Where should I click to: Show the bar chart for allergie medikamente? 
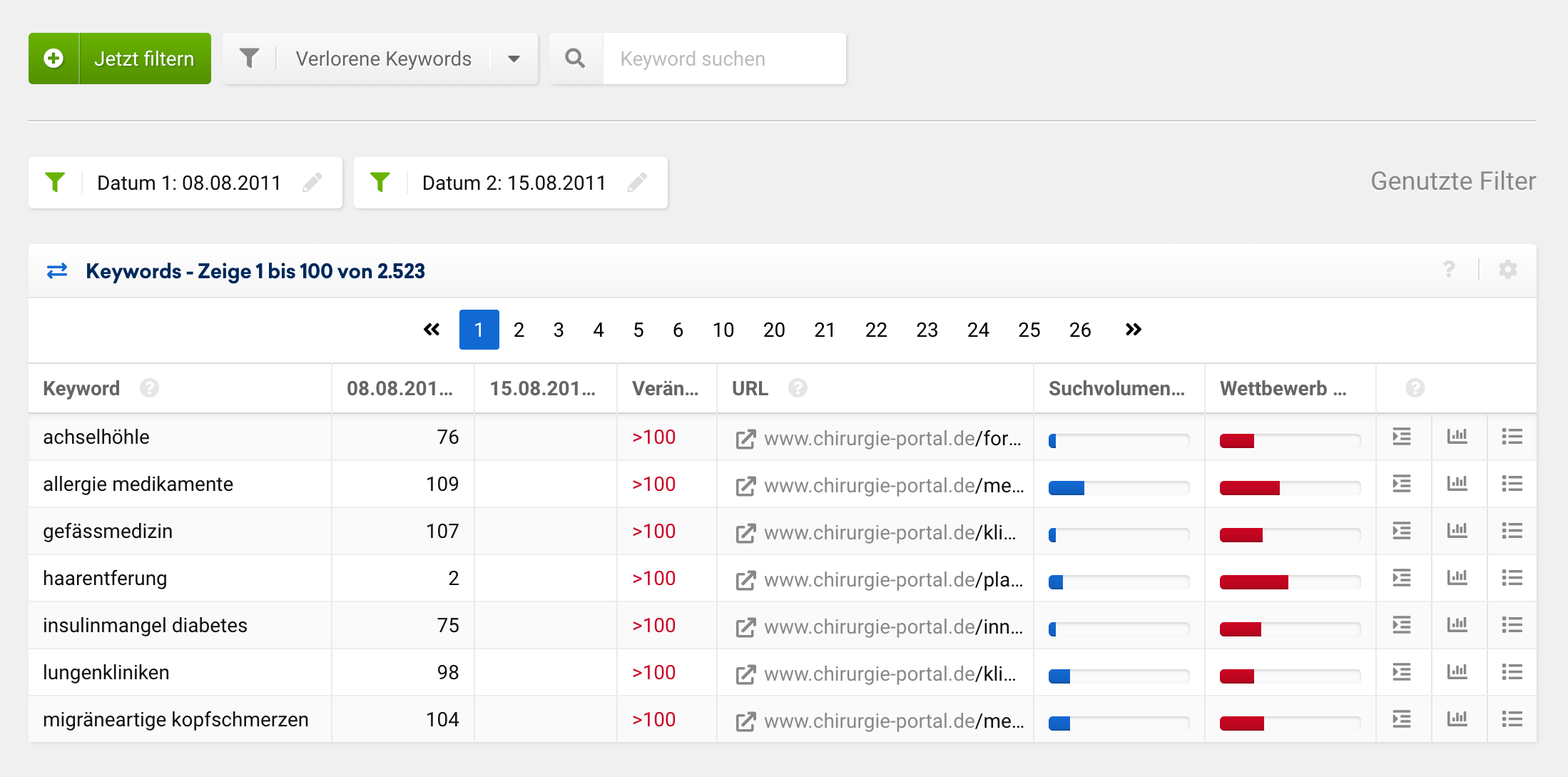click(1457, 484)
